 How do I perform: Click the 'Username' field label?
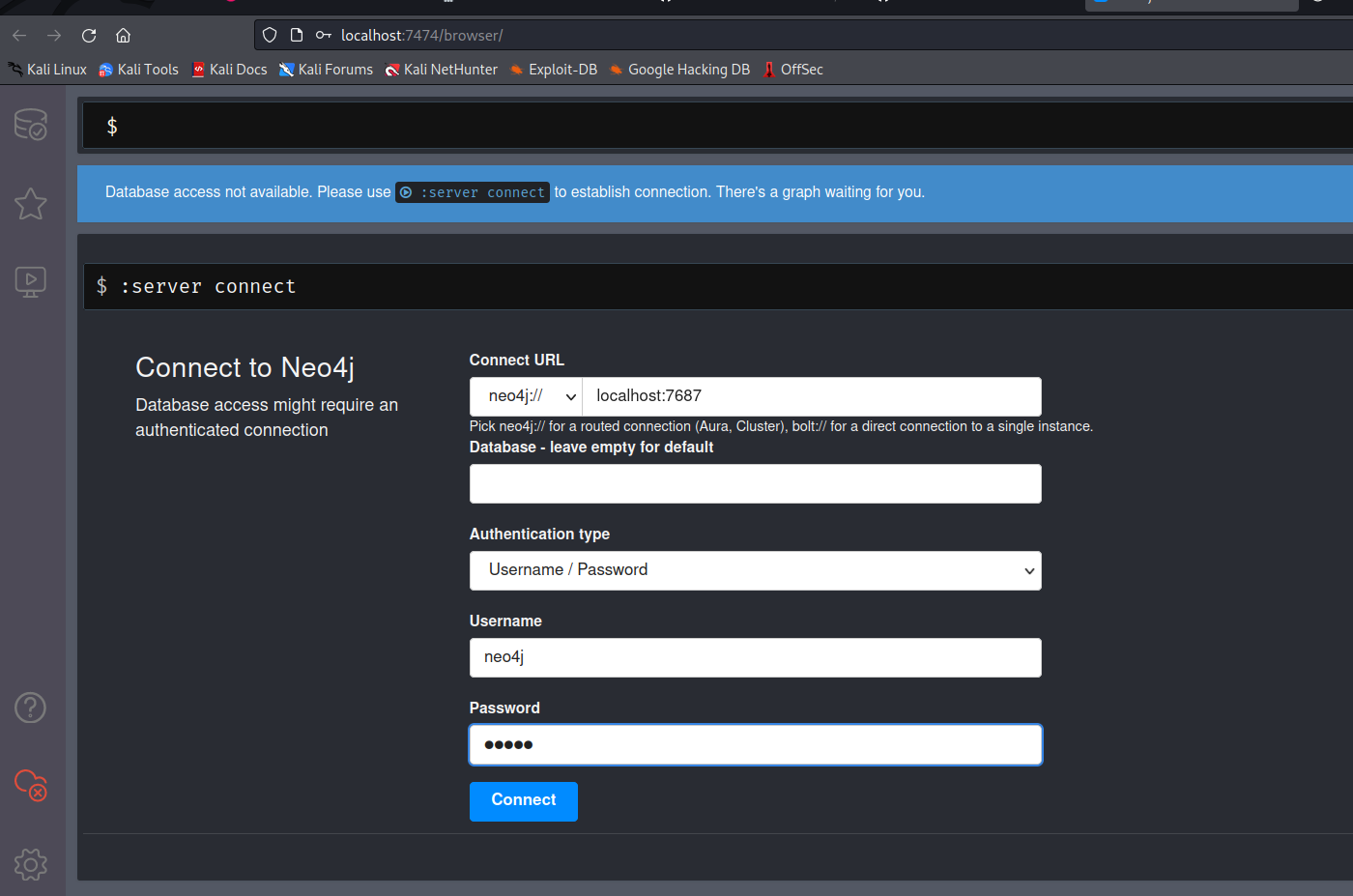(505, 621)
